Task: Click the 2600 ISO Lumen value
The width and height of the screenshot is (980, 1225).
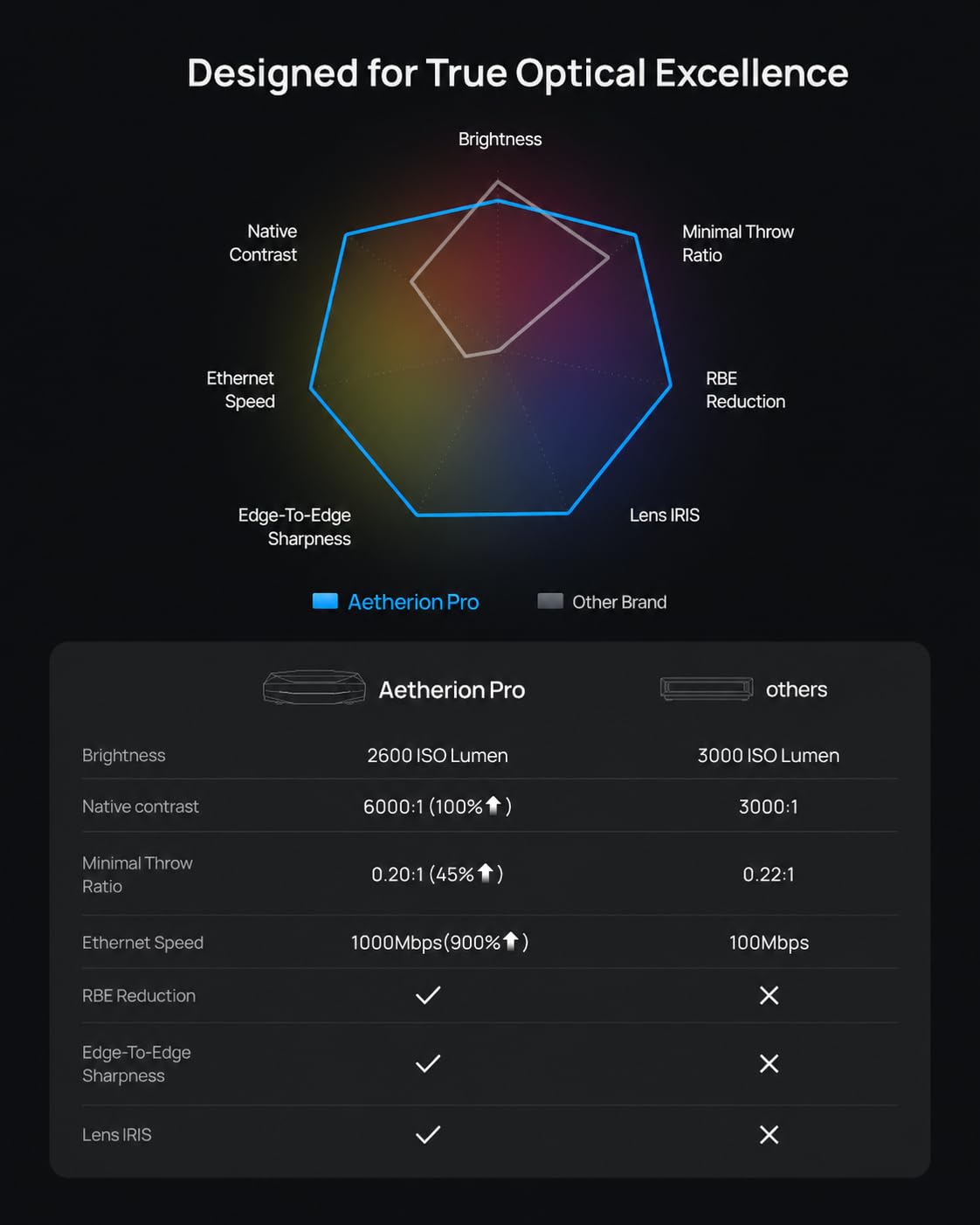Action: tap(438, 756)
